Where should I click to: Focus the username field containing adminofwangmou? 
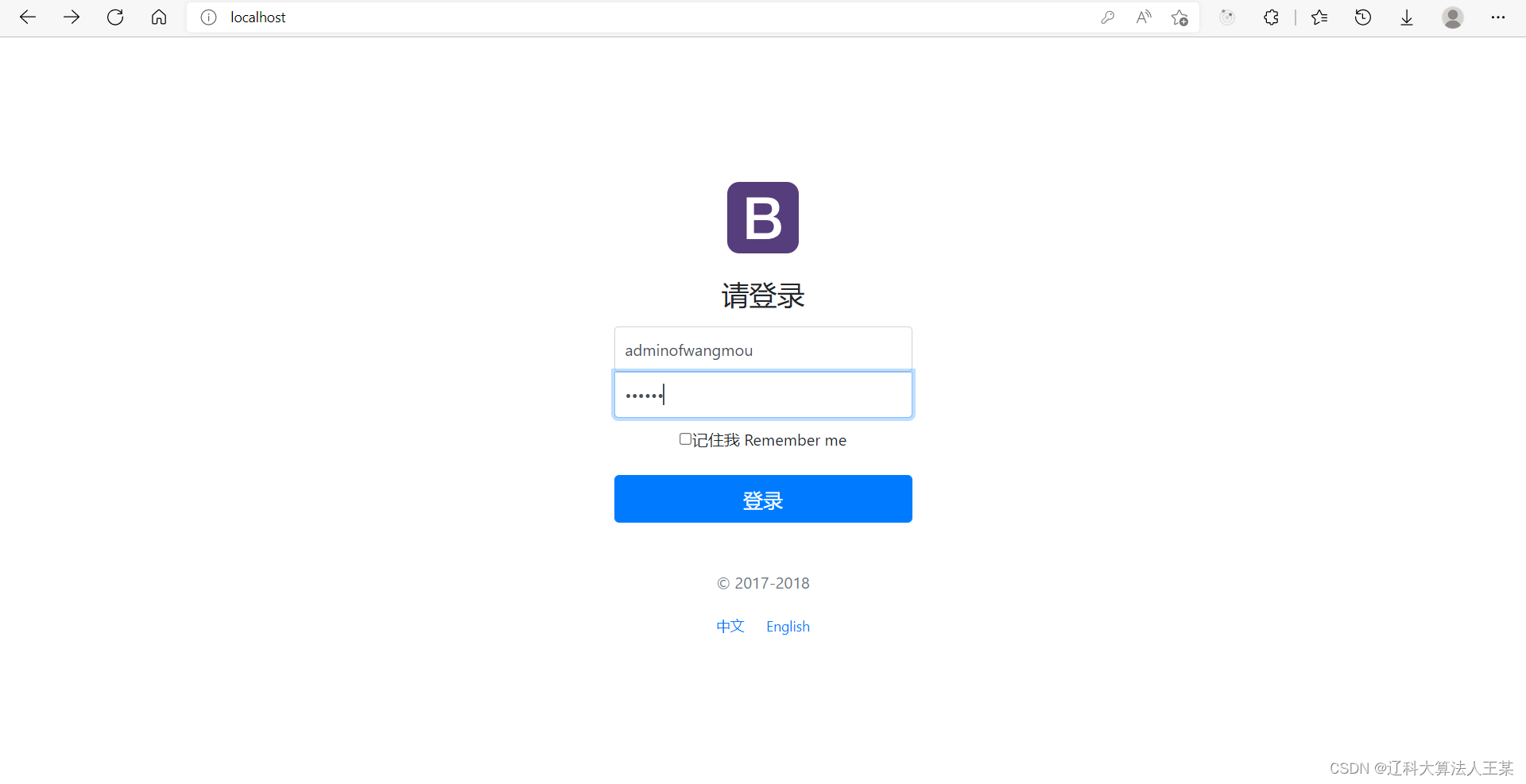tap(763, 349)
